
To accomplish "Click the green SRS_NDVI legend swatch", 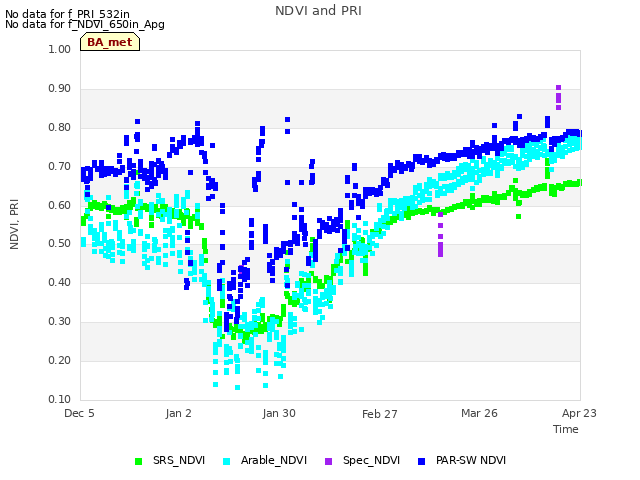I will click(139, 461).
